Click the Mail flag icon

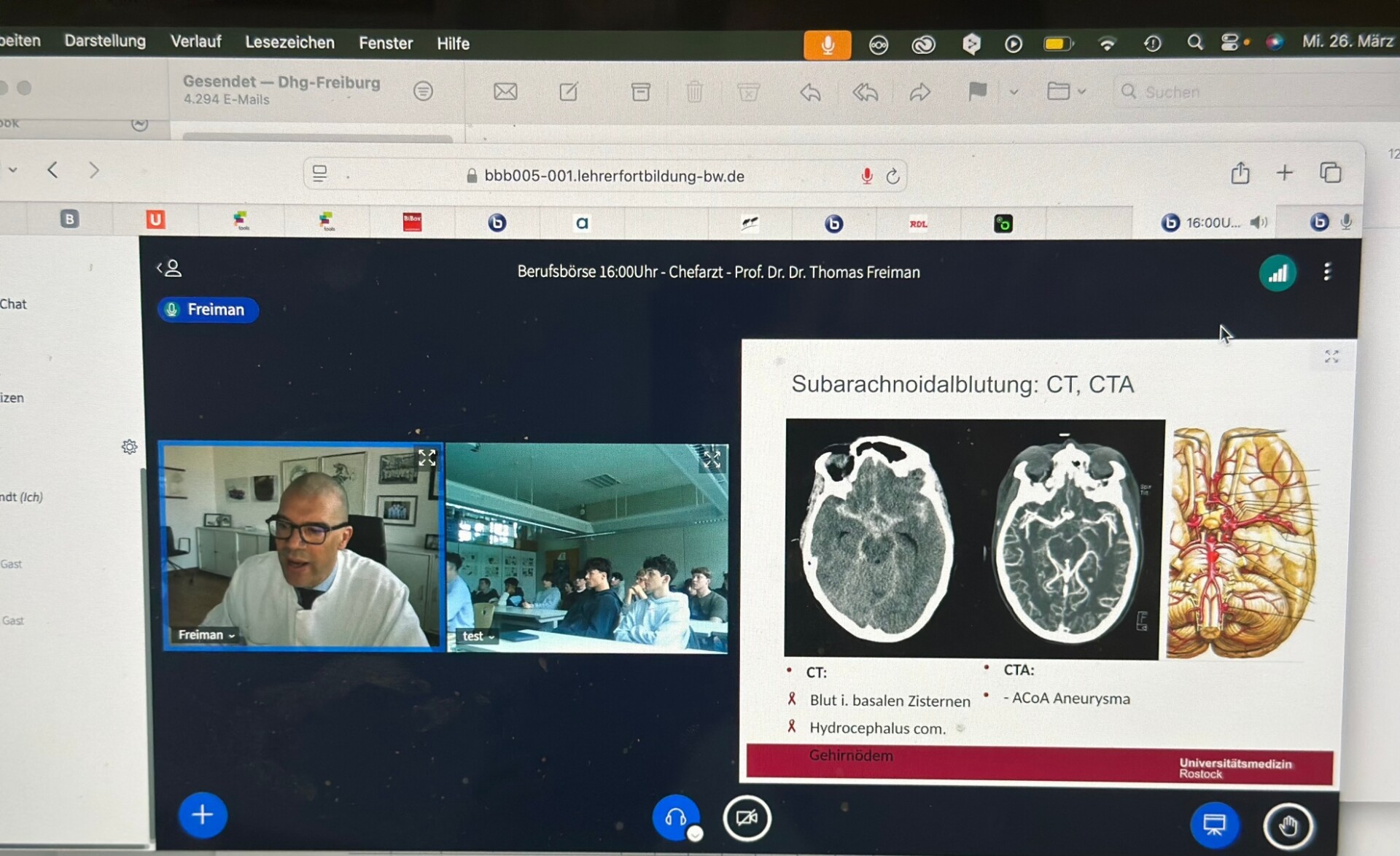click(x=977, y=92)
